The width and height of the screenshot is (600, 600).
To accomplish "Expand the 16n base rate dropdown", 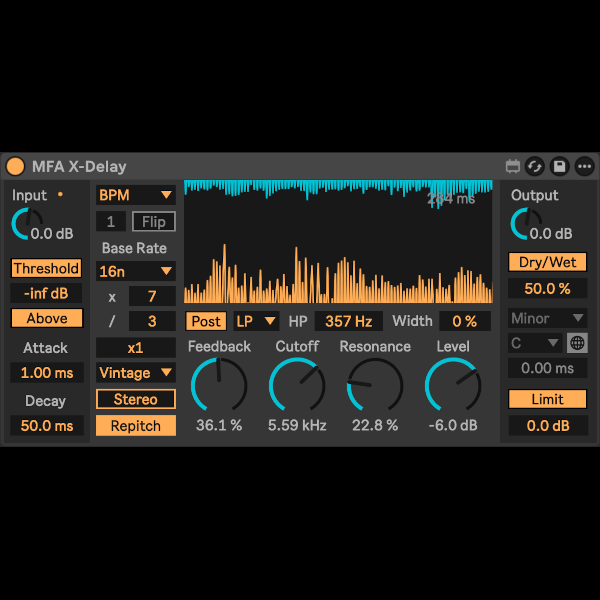I will (135, 271).
